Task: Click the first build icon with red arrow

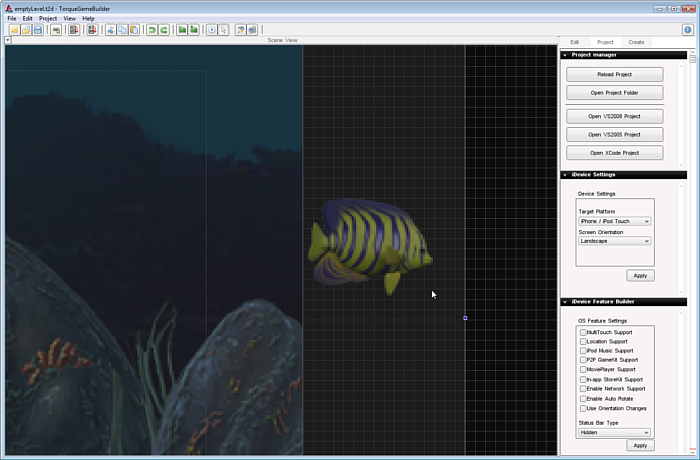Action: click(74, 30)
